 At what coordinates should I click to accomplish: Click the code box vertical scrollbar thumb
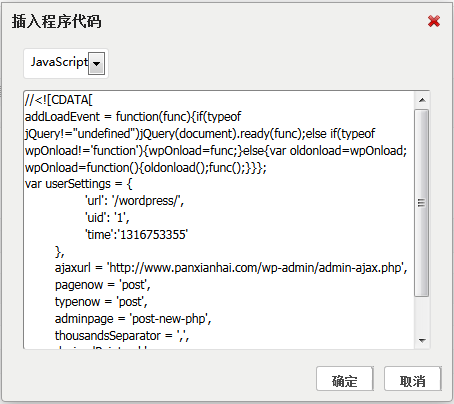pyautogui.click(x=422, y=203)
